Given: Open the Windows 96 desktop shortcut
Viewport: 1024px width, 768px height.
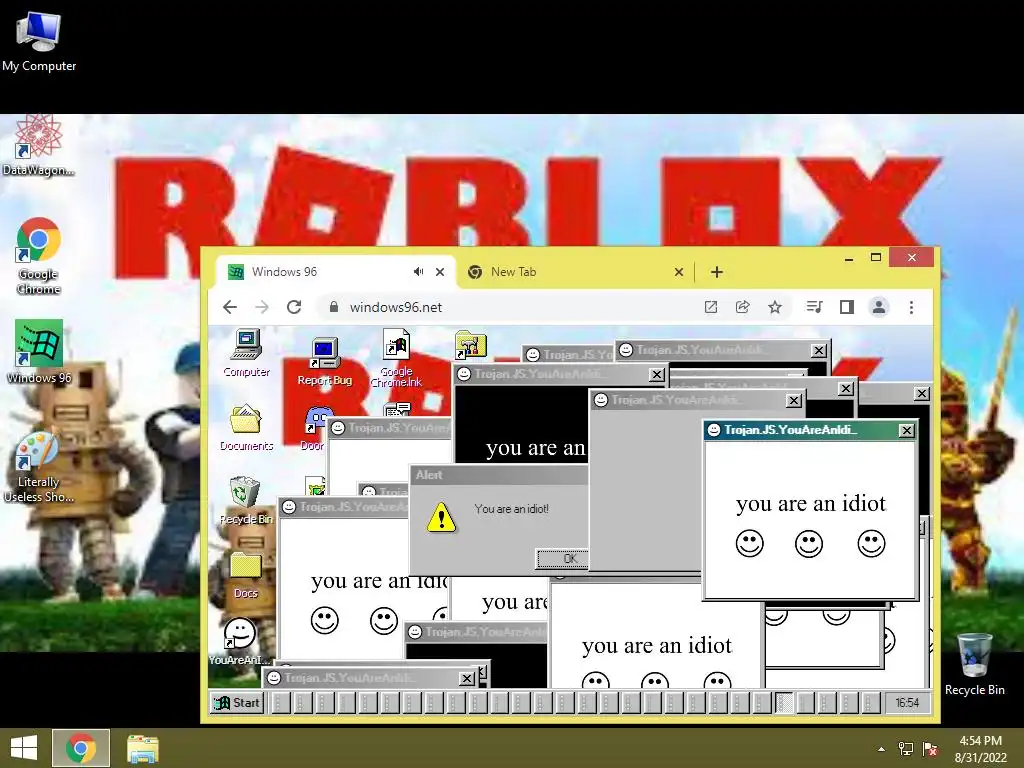Looking at the screenshot, I should 39,352.
